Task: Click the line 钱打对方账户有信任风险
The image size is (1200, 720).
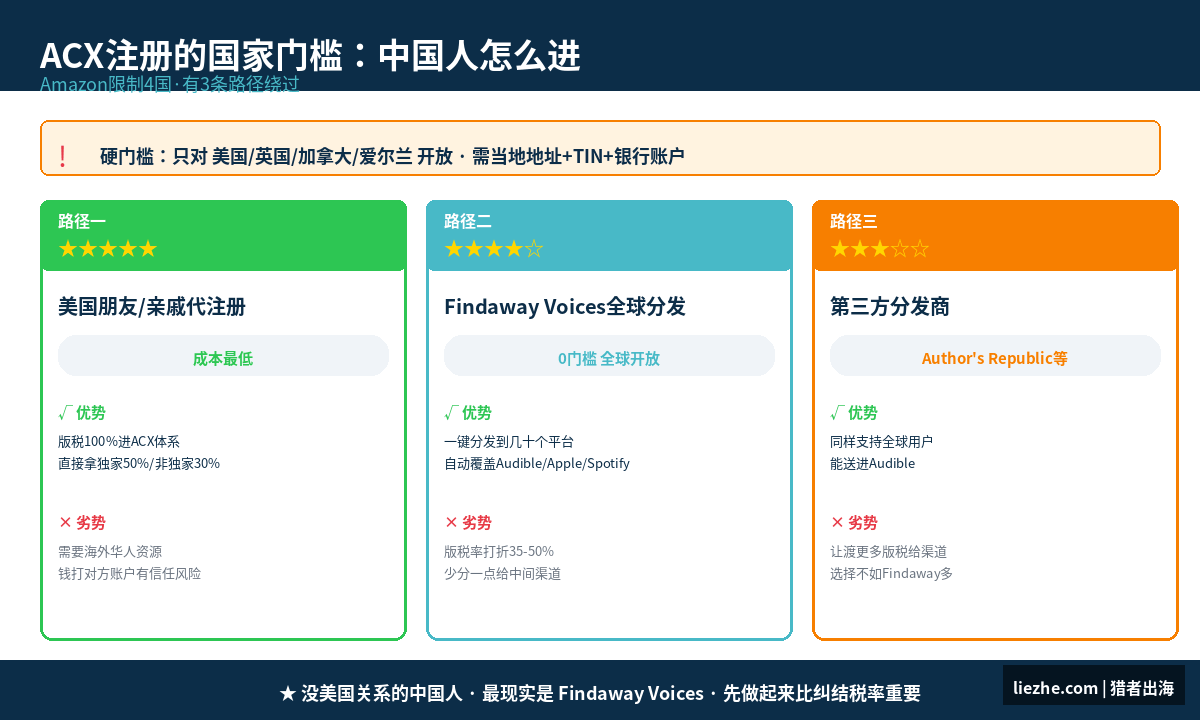Action: (130, 573)
